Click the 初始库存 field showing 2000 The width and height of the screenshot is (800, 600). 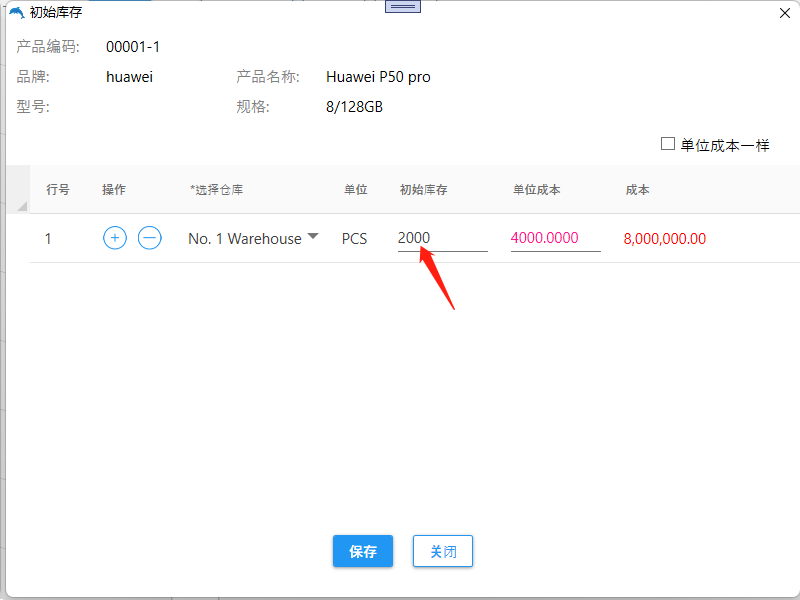click(441, 238)
